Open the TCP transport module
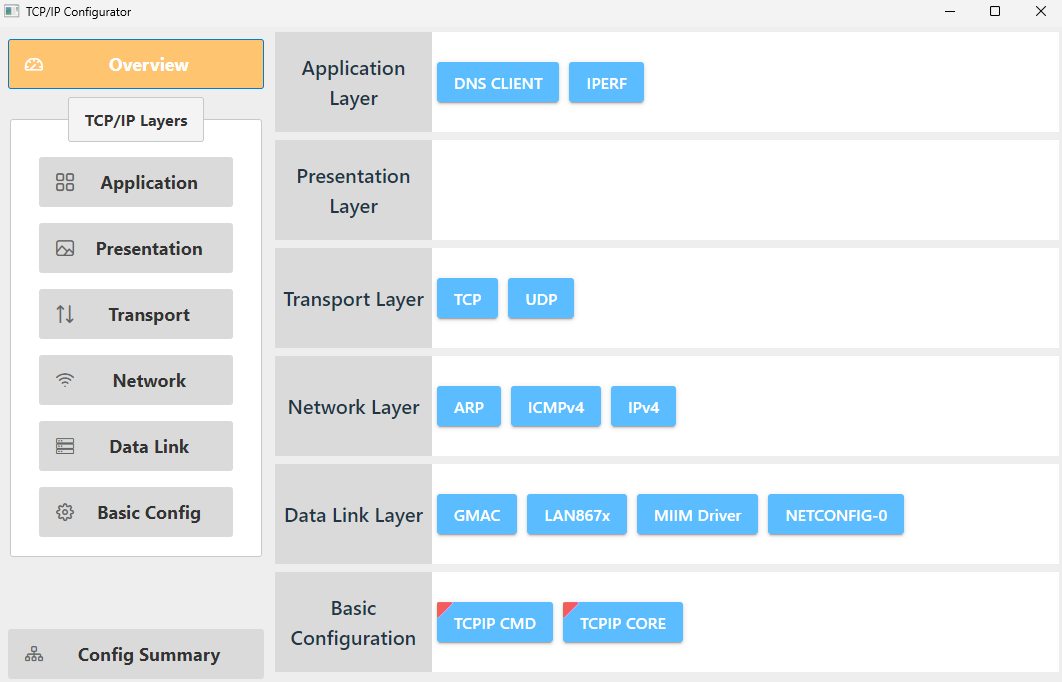1062x682 pixels. pyautogui.click(x=467, y=299)
